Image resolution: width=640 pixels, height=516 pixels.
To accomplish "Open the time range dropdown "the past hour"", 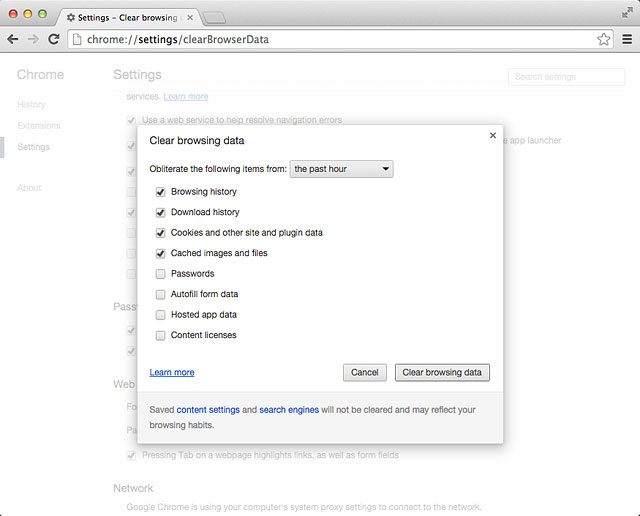I will 341,169.
